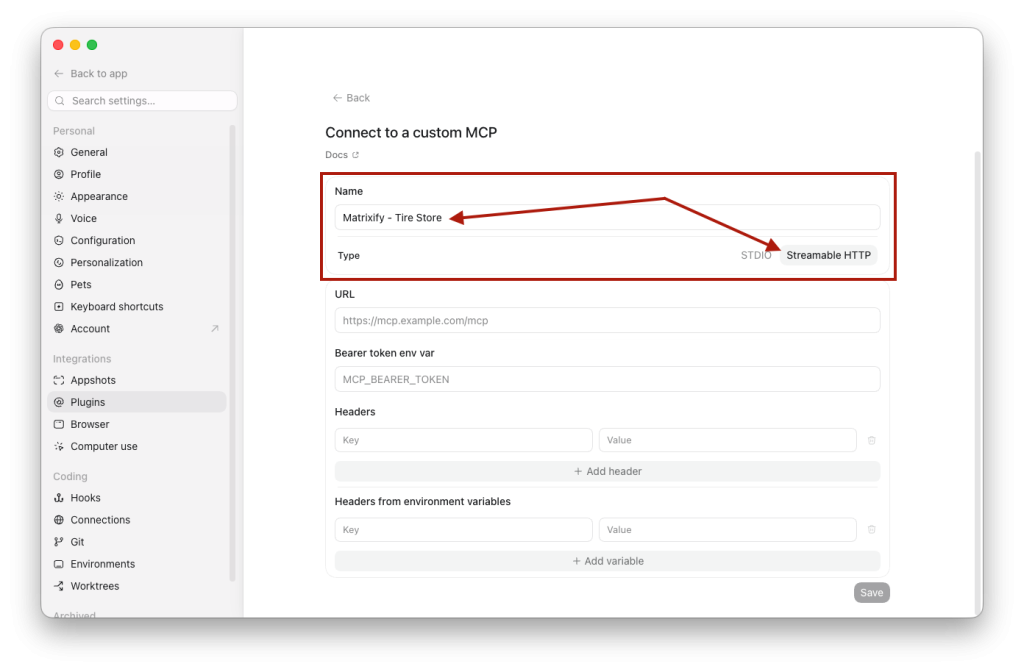Viewport: 1024px width, 672px height.
Task: Click the Git branch icon
Action: (x=59, y=542)
